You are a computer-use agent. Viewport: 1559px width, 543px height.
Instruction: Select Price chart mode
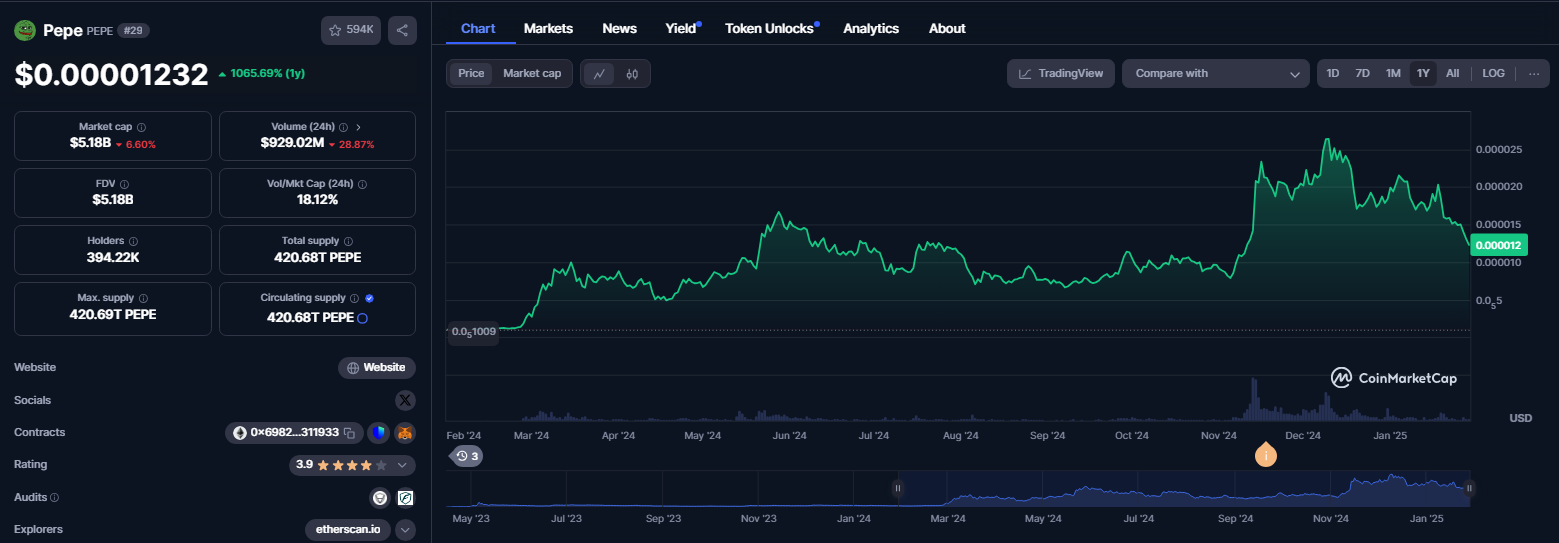[471, 73]
